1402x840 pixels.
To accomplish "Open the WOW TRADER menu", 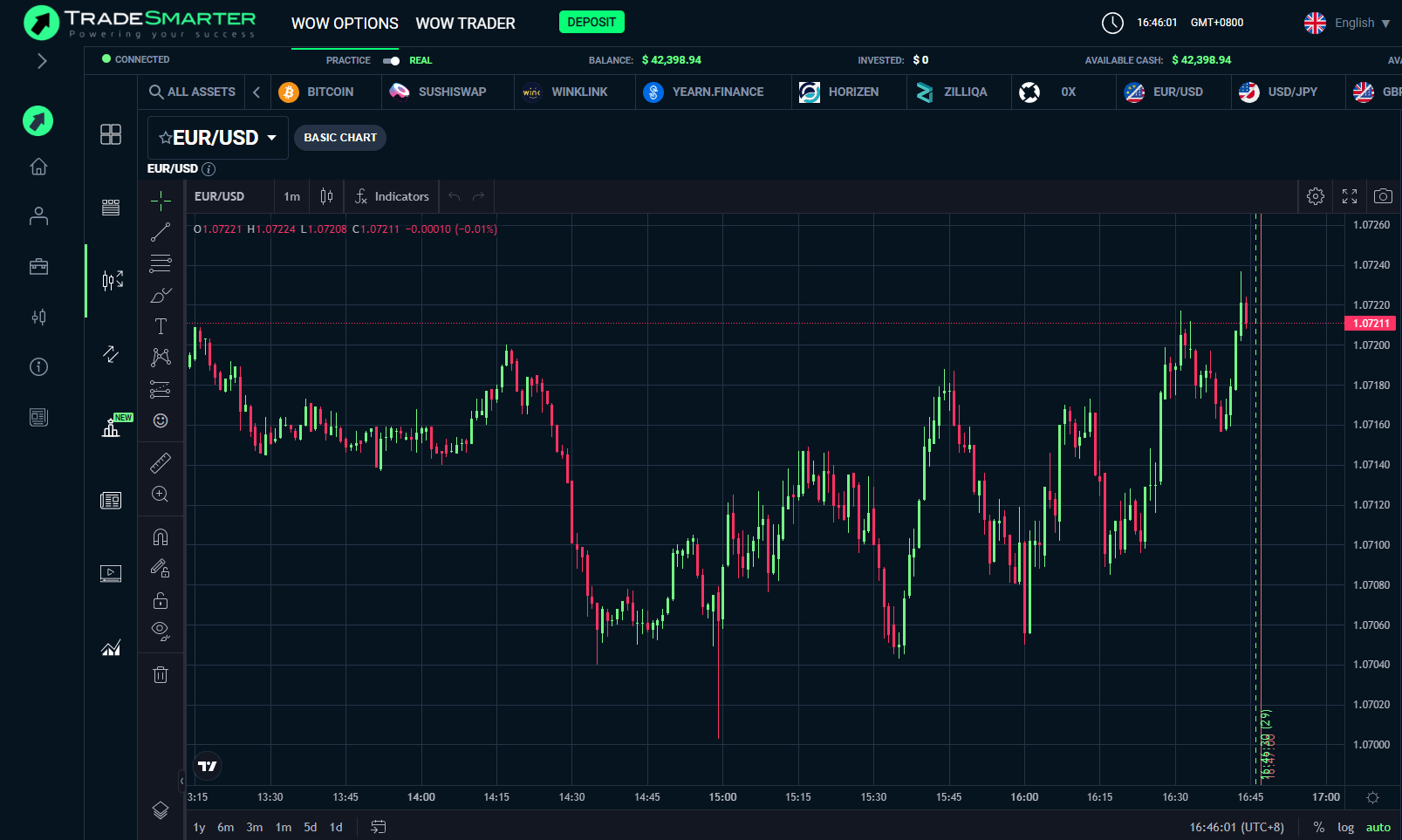I will pyautogui.click(x=465, y=24).
